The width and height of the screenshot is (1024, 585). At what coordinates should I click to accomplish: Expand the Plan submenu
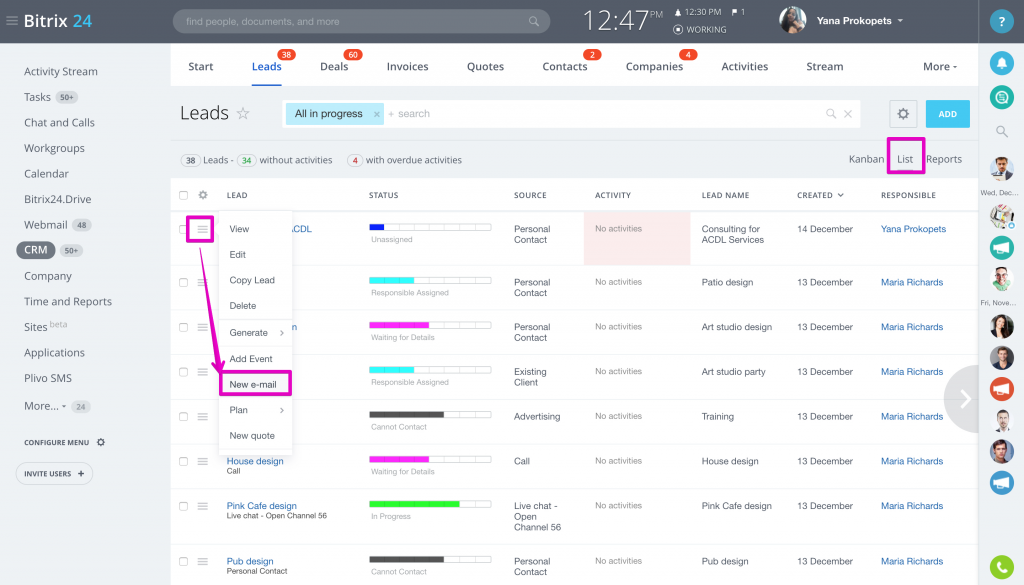pyautogui.click(x=255, y=410)
